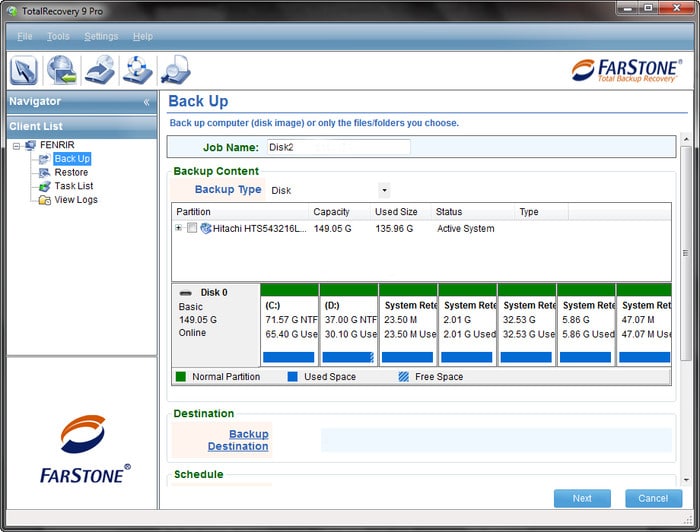Viewport: 700px width, 532px height.
Task: Click the Client List panel header
Action: coord(82,126)
